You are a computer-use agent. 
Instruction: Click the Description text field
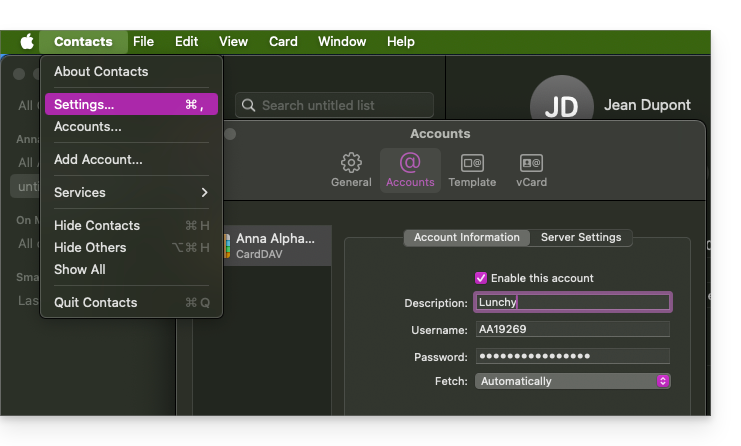tap(572, 302)
